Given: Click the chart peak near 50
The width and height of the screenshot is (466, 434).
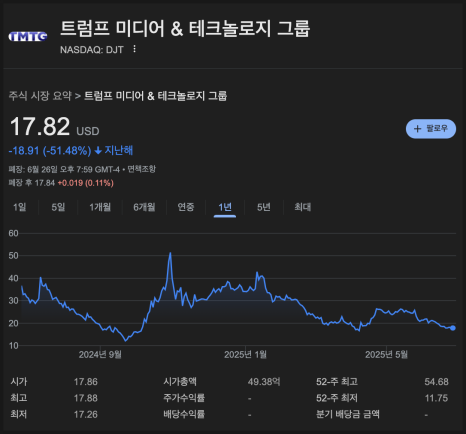Looking at the screenshot, I should point(170,253).
